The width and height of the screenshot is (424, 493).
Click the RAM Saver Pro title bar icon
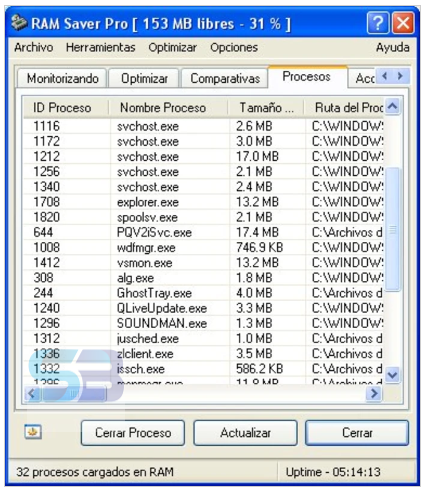pyautogui.click(x=18, y=23)
